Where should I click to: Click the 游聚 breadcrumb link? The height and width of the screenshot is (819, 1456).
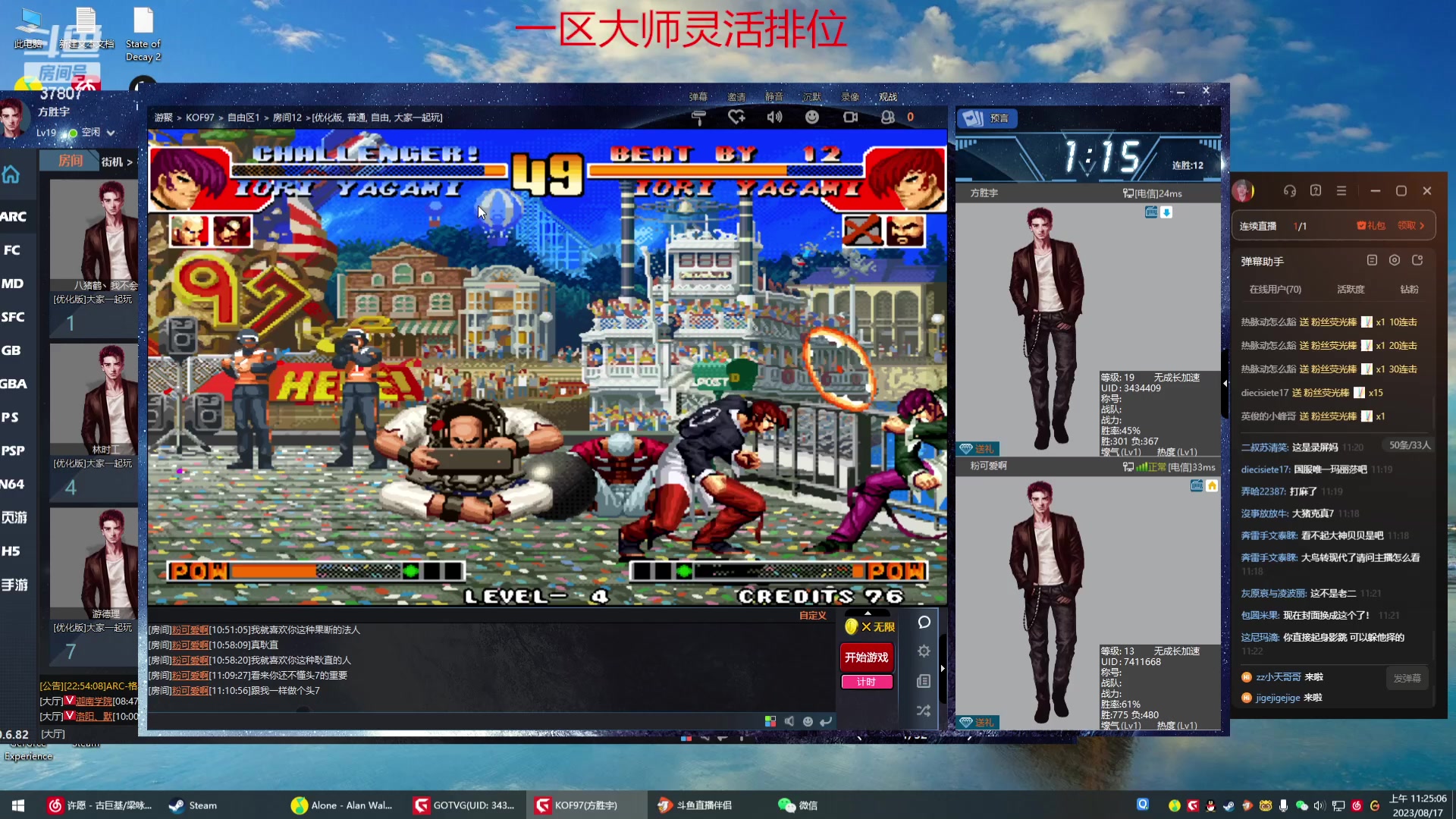[164, 118]
